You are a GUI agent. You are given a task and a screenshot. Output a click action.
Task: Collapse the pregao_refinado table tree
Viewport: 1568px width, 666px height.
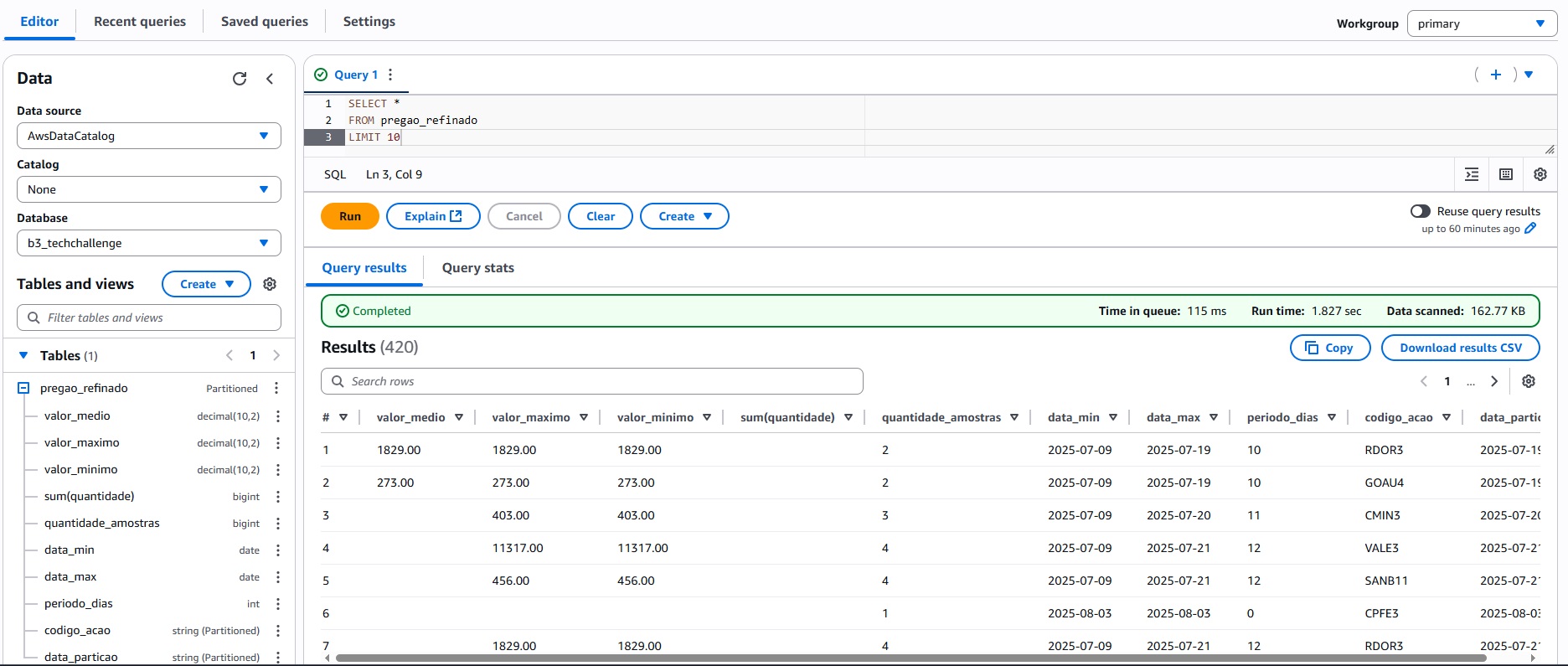pos(23,388)
